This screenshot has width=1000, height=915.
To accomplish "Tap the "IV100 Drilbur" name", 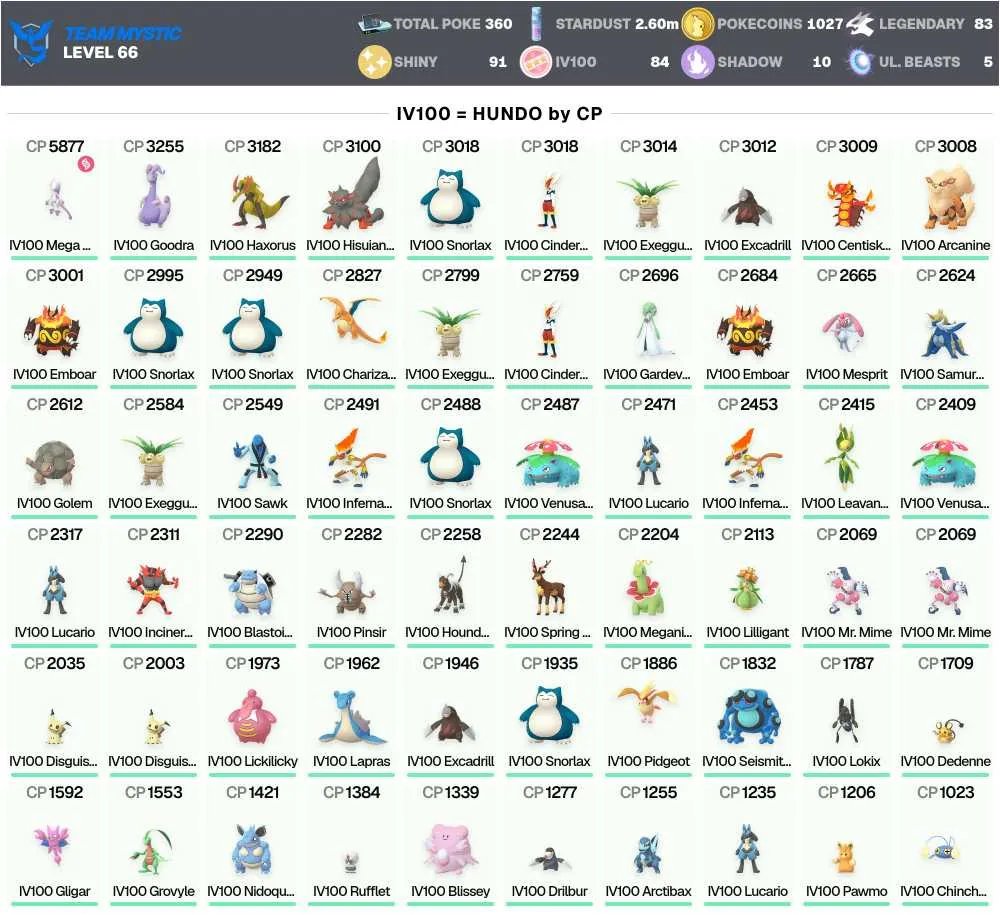I will tap(549, 891).
